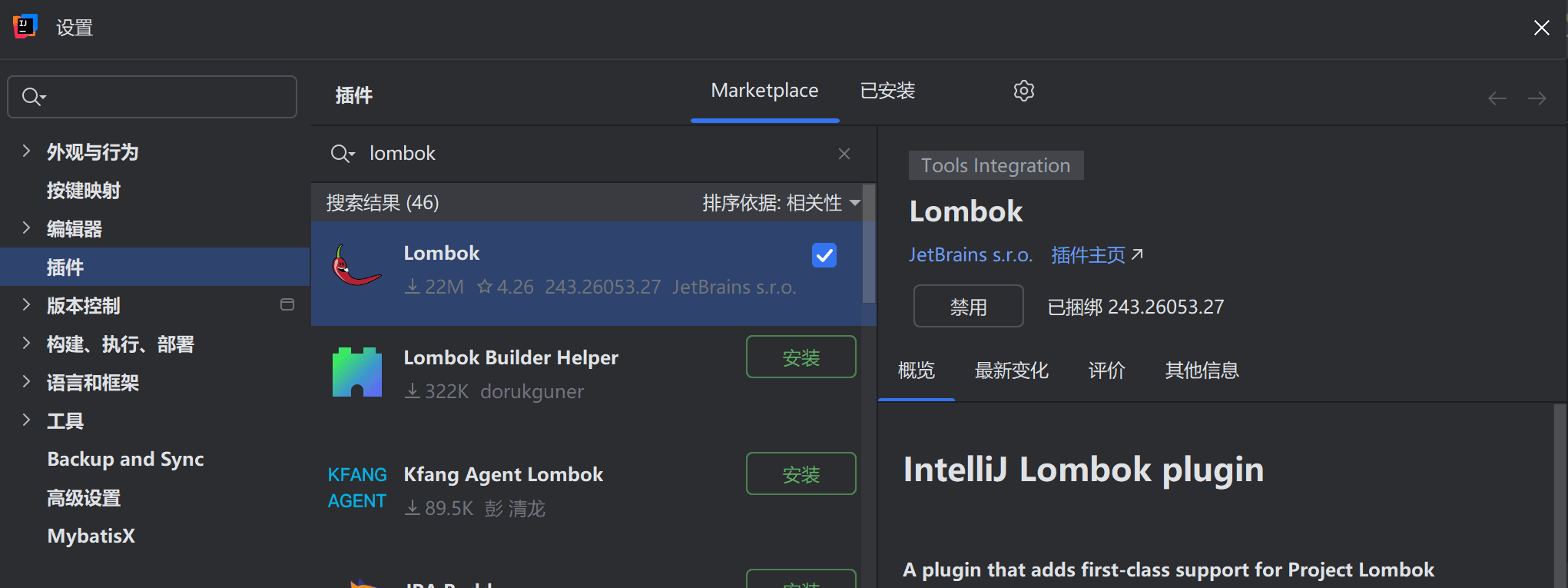Open the 排序依据 sort dropdown
1568x588 pixels.
[781, 203]
